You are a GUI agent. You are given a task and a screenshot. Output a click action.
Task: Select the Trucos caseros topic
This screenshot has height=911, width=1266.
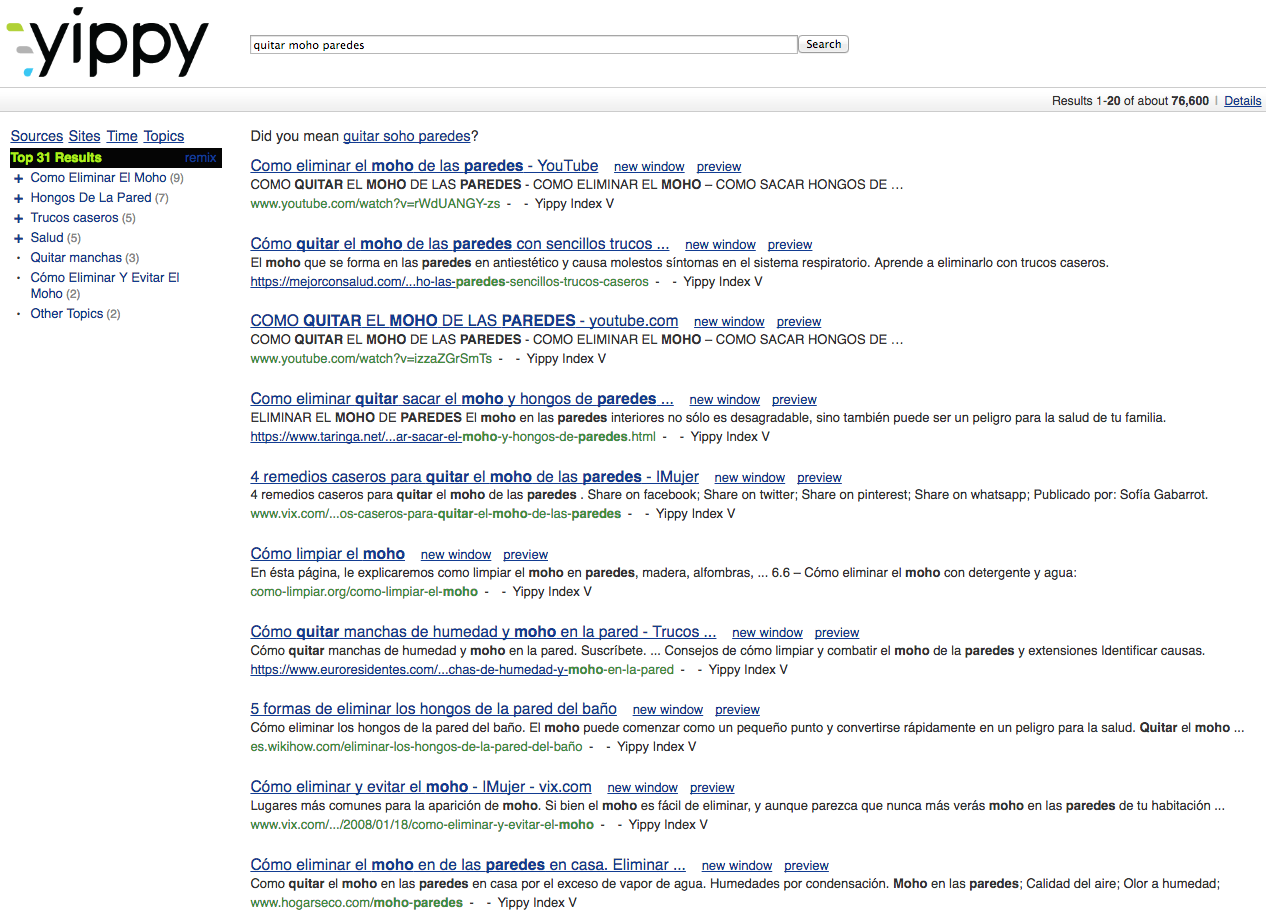coord(74,218)
